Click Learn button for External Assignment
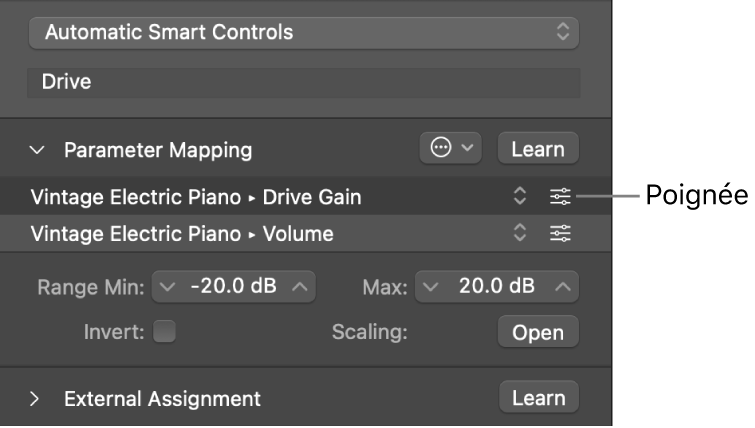 point(538,398)
